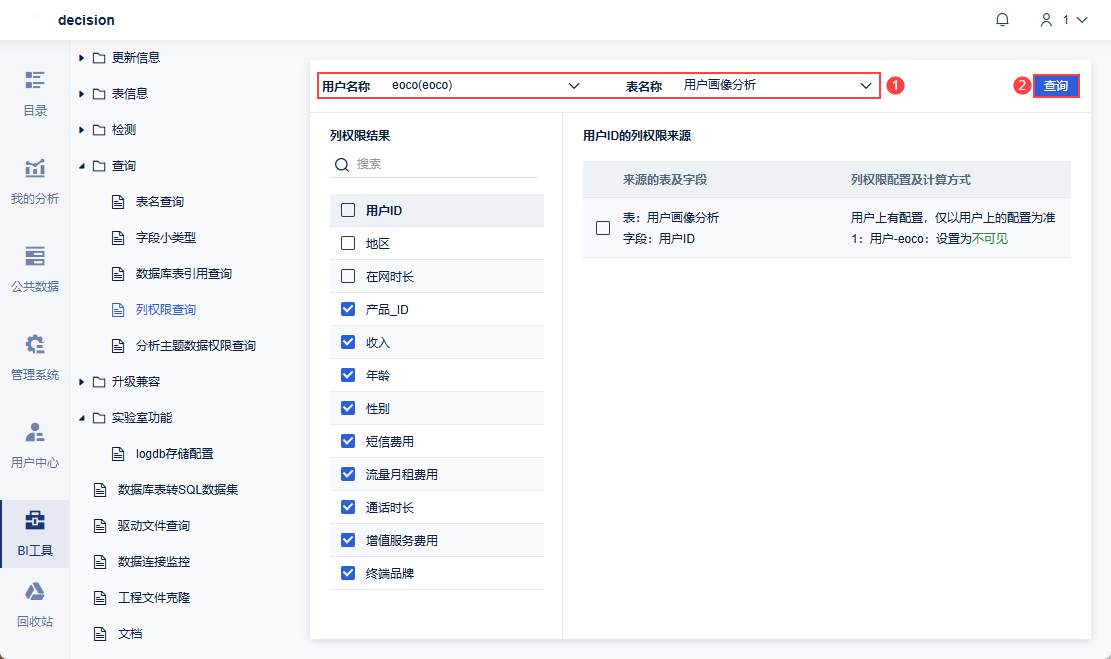The width and height of the screenshot is (1111, 659).
Task: Check the 用户ID column checkbox
Action: (348, 210)
